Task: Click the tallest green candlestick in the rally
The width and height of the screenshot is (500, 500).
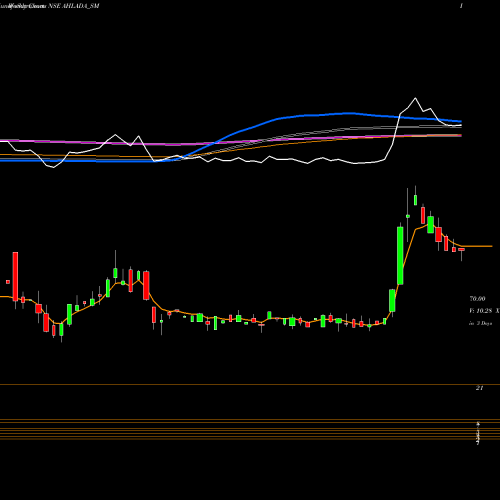Action: (x=400, y=256)
